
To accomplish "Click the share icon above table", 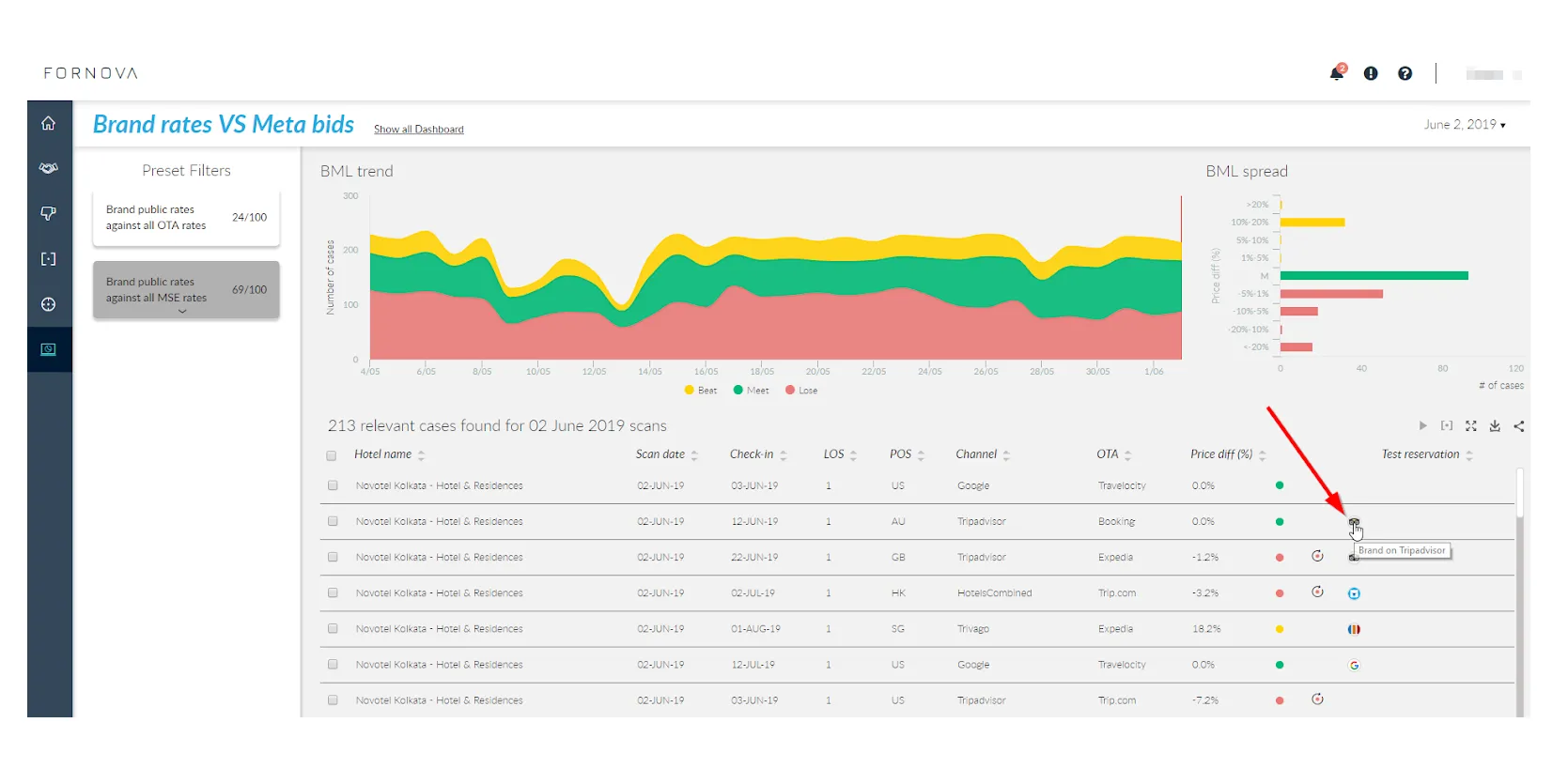I will [x=1519, y=426].
